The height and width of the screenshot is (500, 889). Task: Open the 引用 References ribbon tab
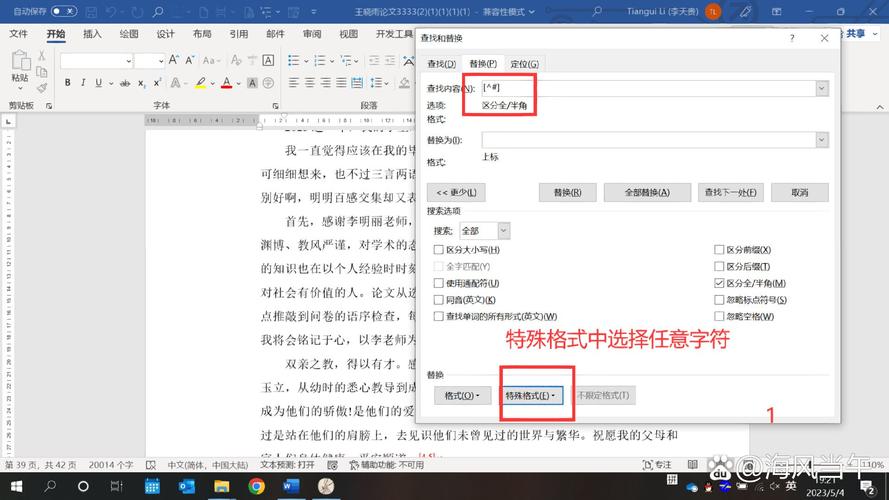pos(239,34)
